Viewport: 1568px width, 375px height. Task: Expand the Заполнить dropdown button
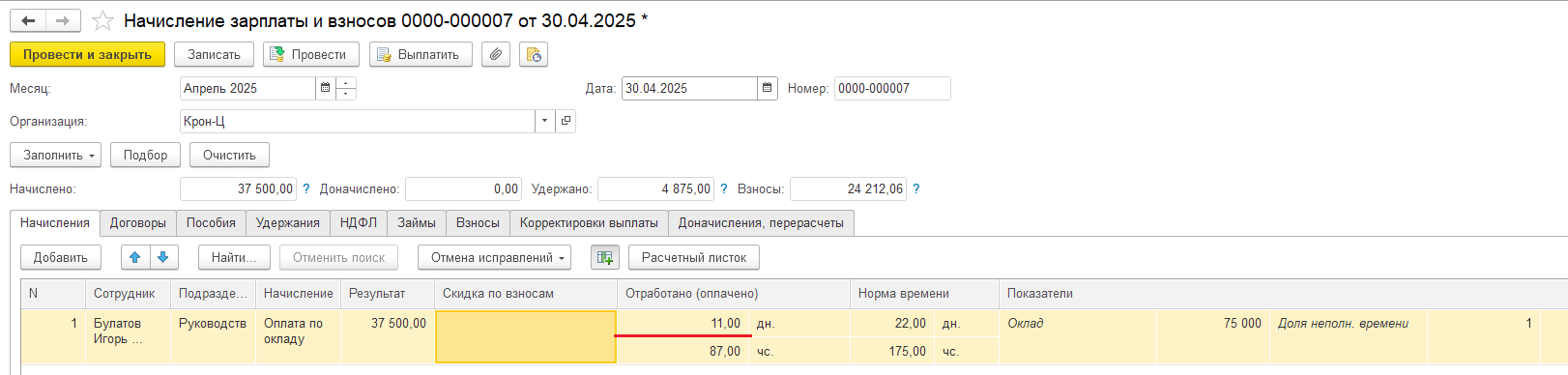(x=55, y=155)
